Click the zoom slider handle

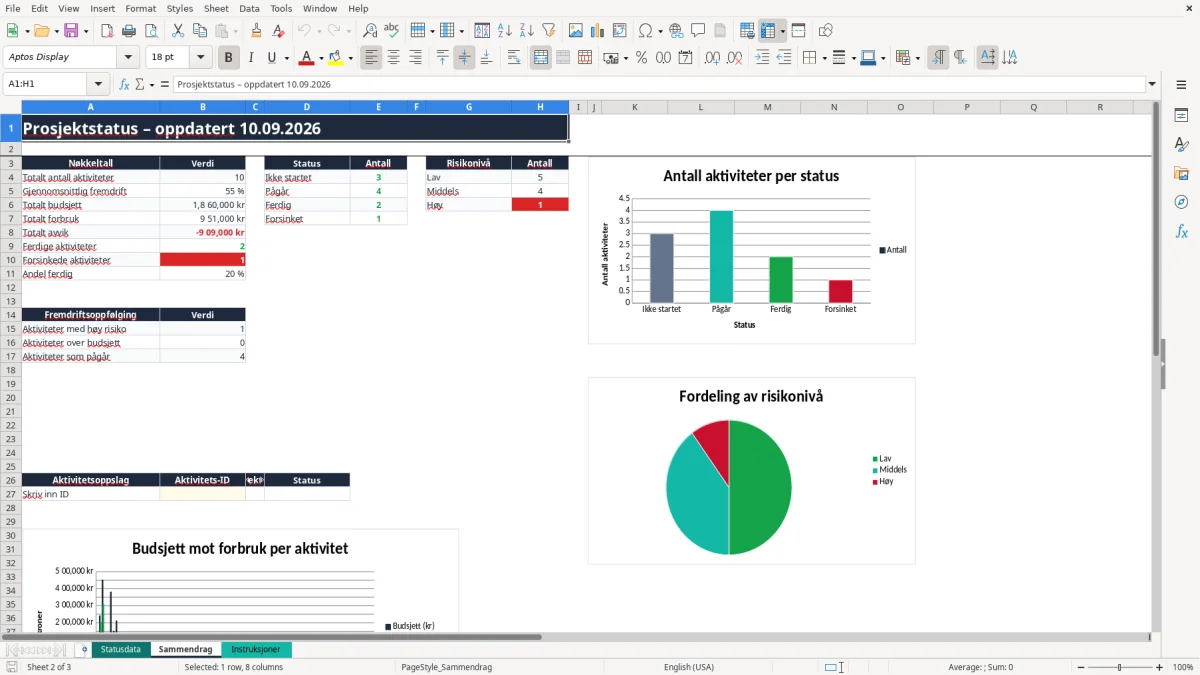coord(1119,667)
